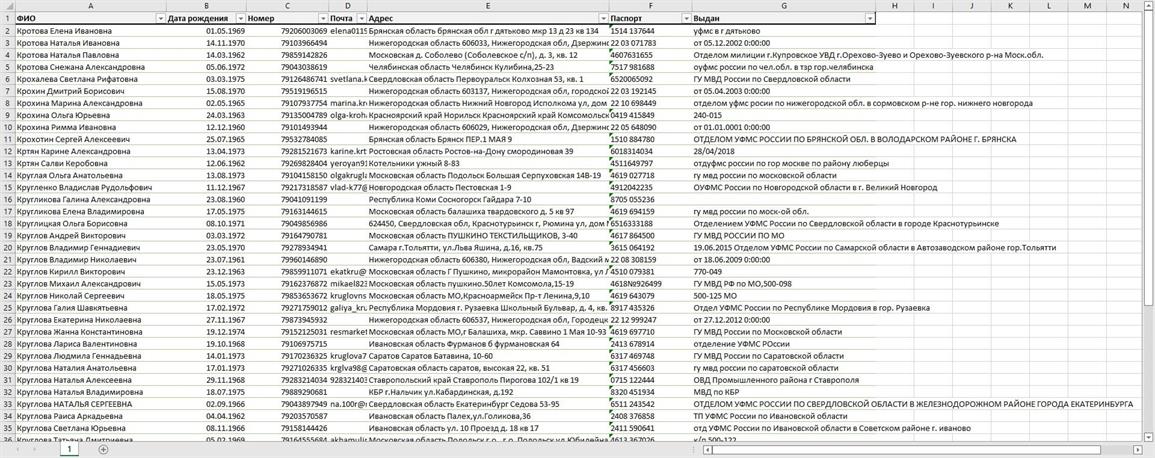Select passport cell 4618№926499
The image size is (1155, 458).
650,283
